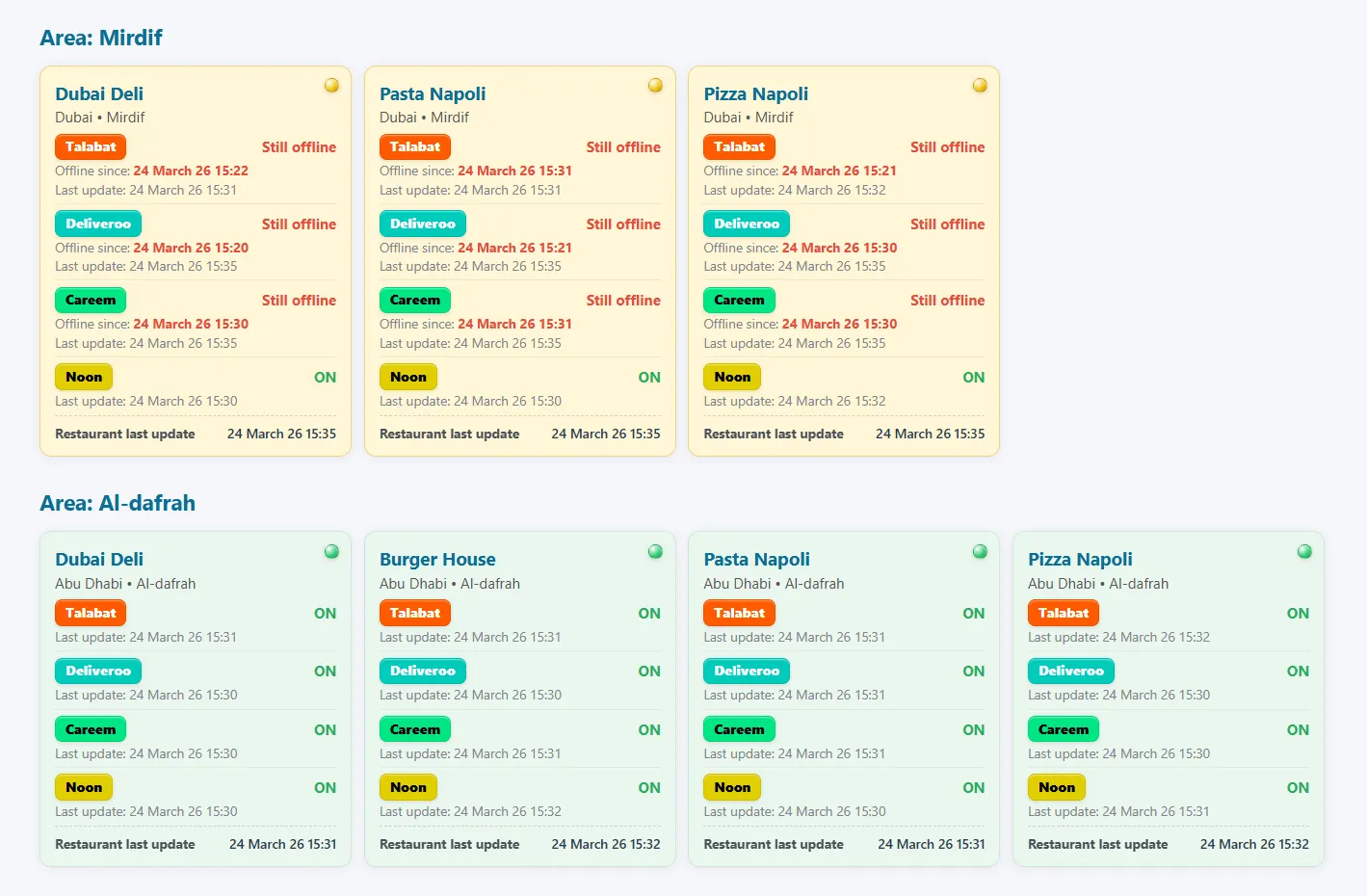The height and width of the screenshot is (896, 1367).
Task: Click green status dot on Burger House card
Action: coord(655,551)
